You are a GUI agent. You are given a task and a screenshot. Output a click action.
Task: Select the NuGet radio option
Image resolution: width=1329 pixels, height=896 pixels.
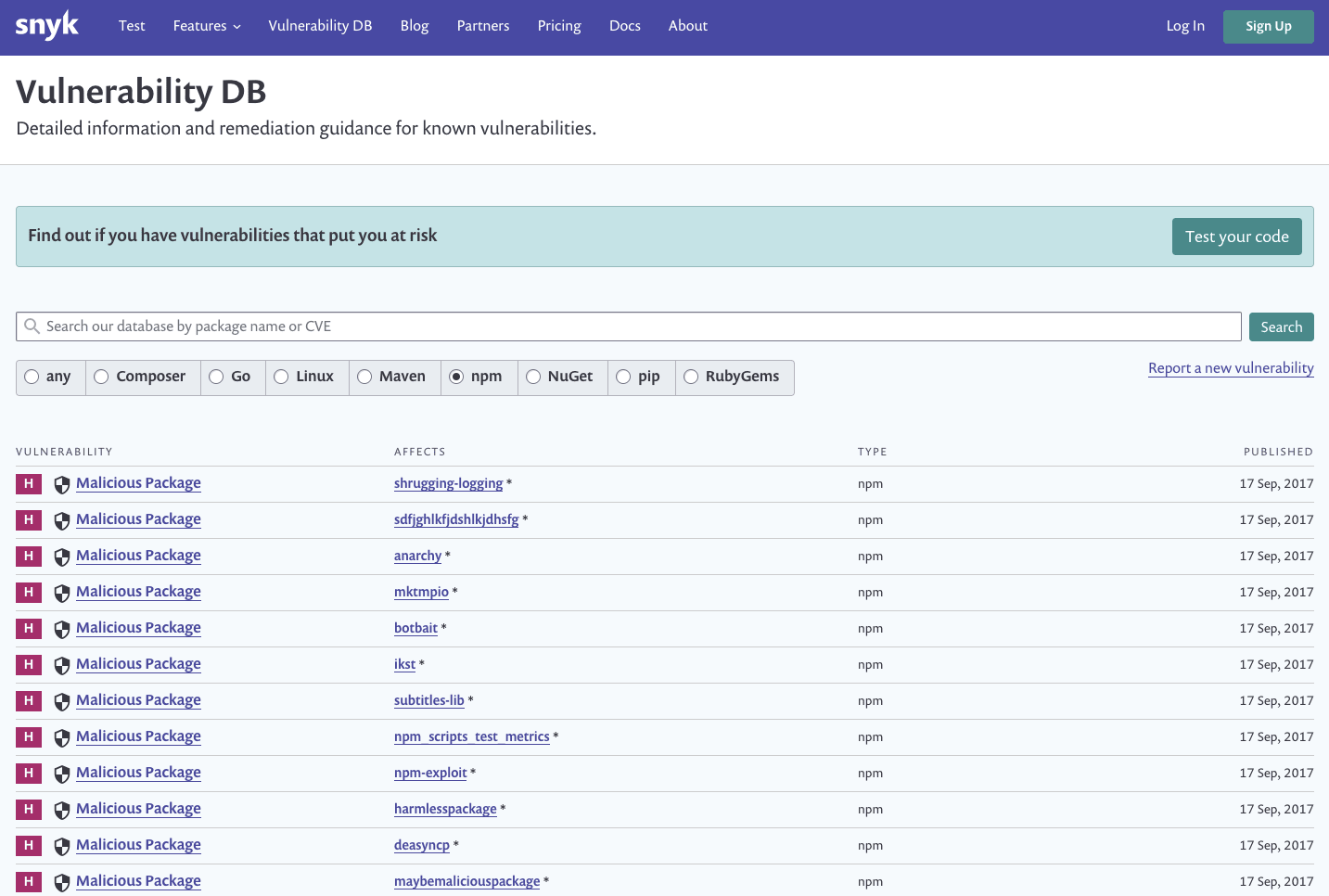[533, 377]
